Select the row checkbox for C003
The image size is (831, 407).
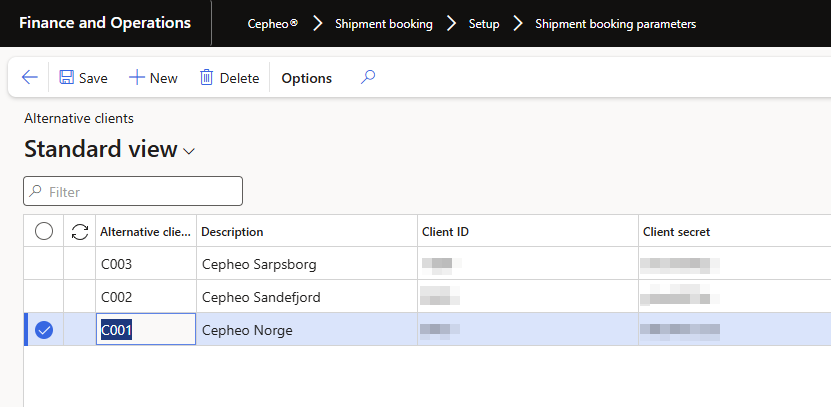coord(44,265)
